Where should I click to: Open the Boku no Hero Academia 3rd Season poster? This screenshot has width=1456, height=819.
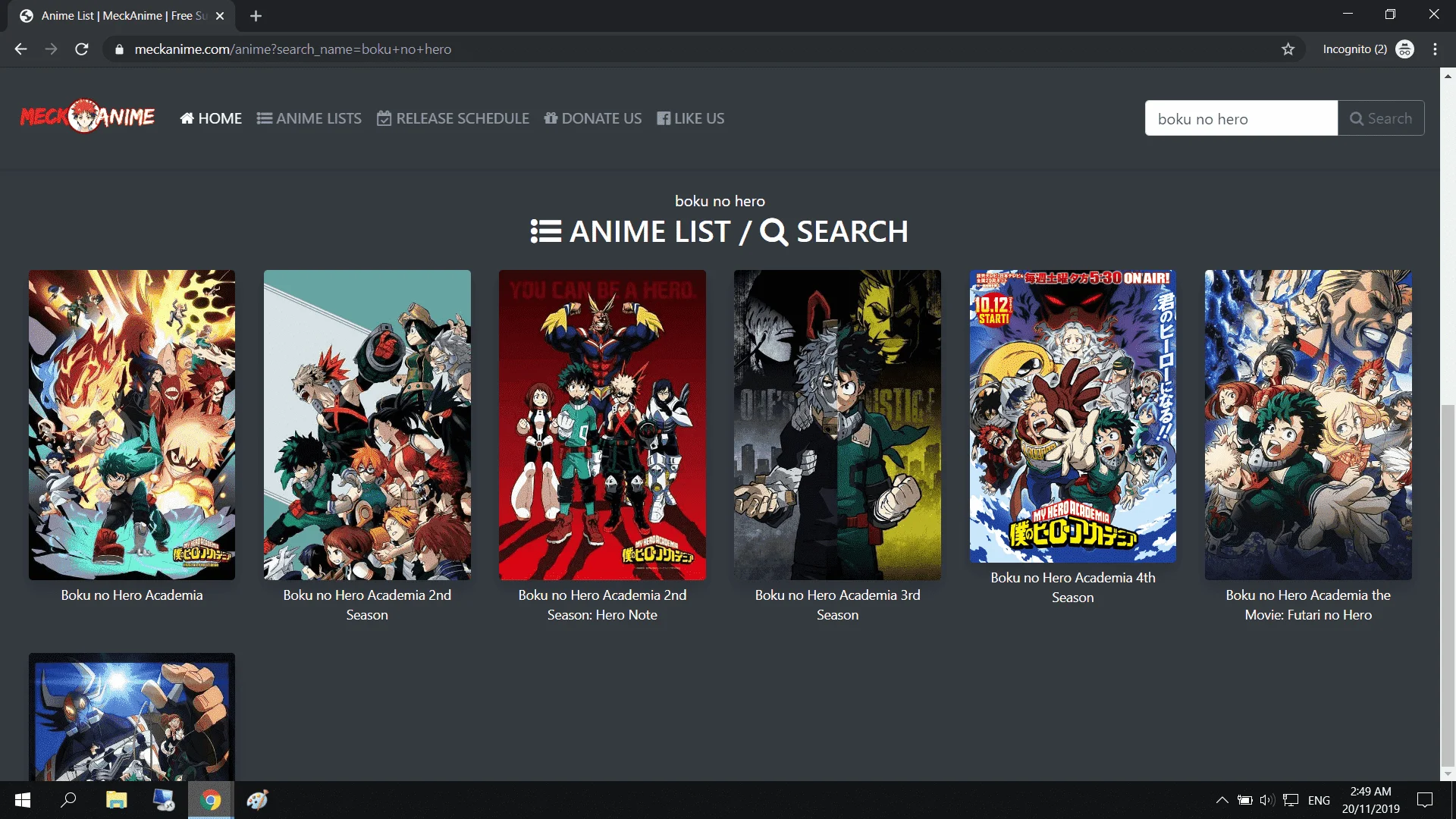coord(837,425)
